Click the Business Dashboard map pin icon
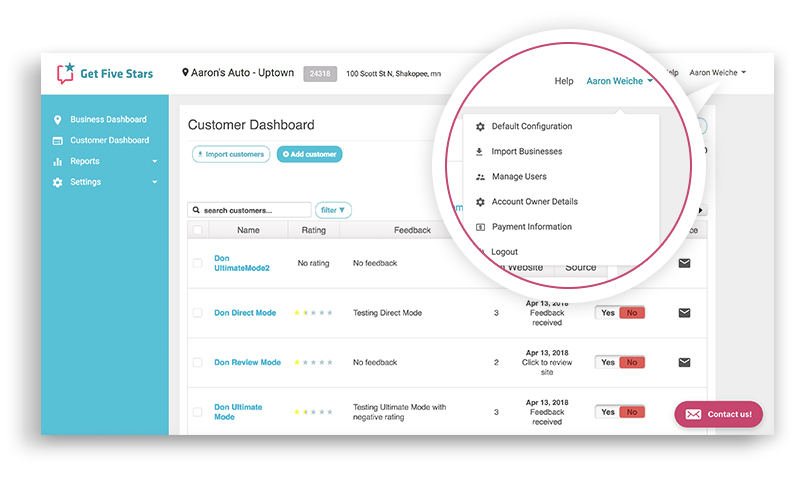Screen dimensions: 800x497 coord(58,119)
